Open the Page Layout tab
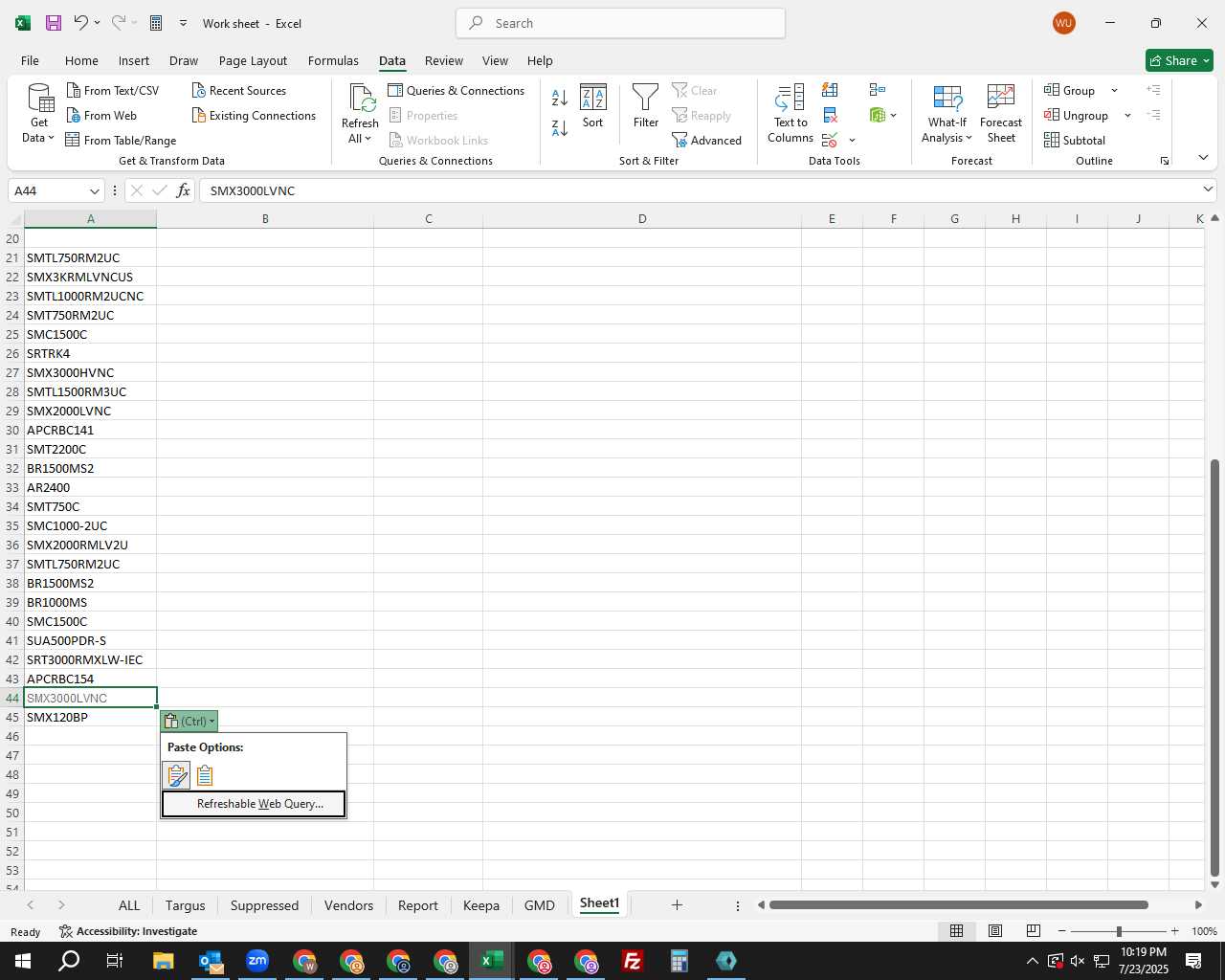 pyautogui.click(x=253, y=60)
